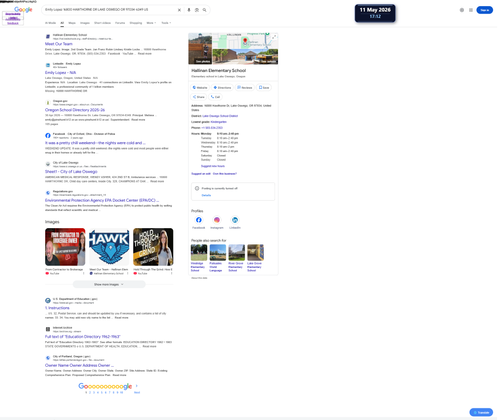Open the Tools dropdown
Screen dimensions: 500x420
(x=166, y=23)
